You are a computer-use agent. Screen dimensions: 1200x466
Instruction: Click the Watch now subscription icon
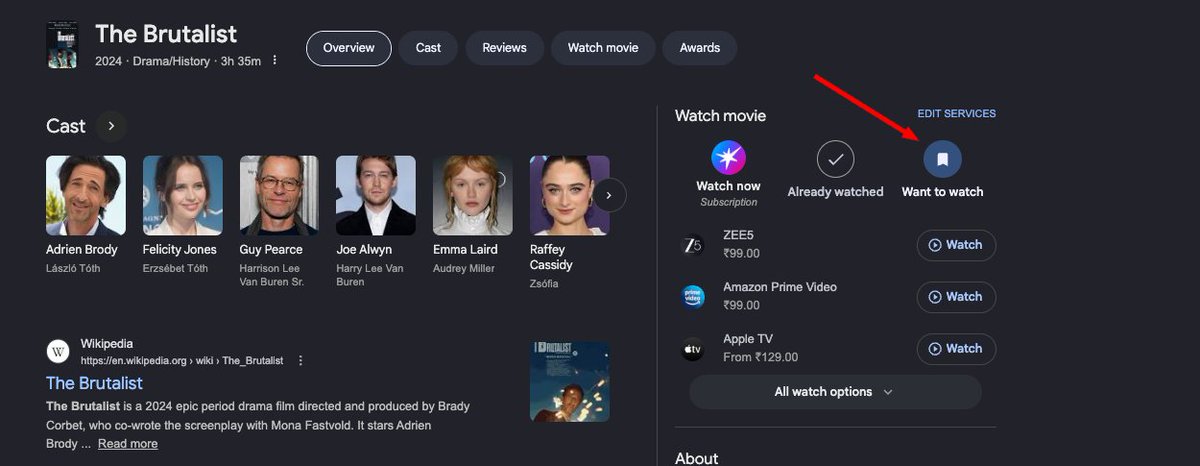(728, 159)
